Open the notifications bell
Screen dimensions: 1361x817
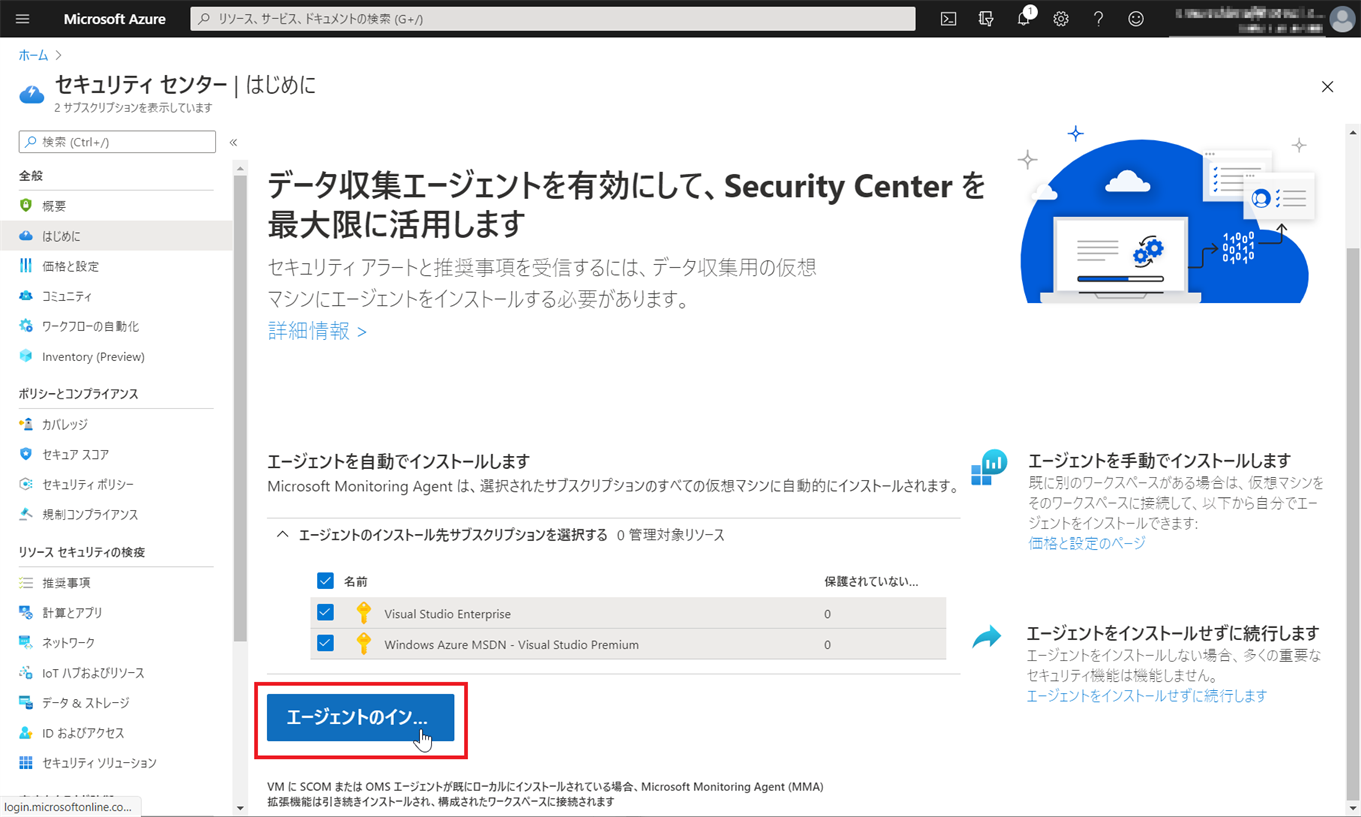coord(1023,19)
